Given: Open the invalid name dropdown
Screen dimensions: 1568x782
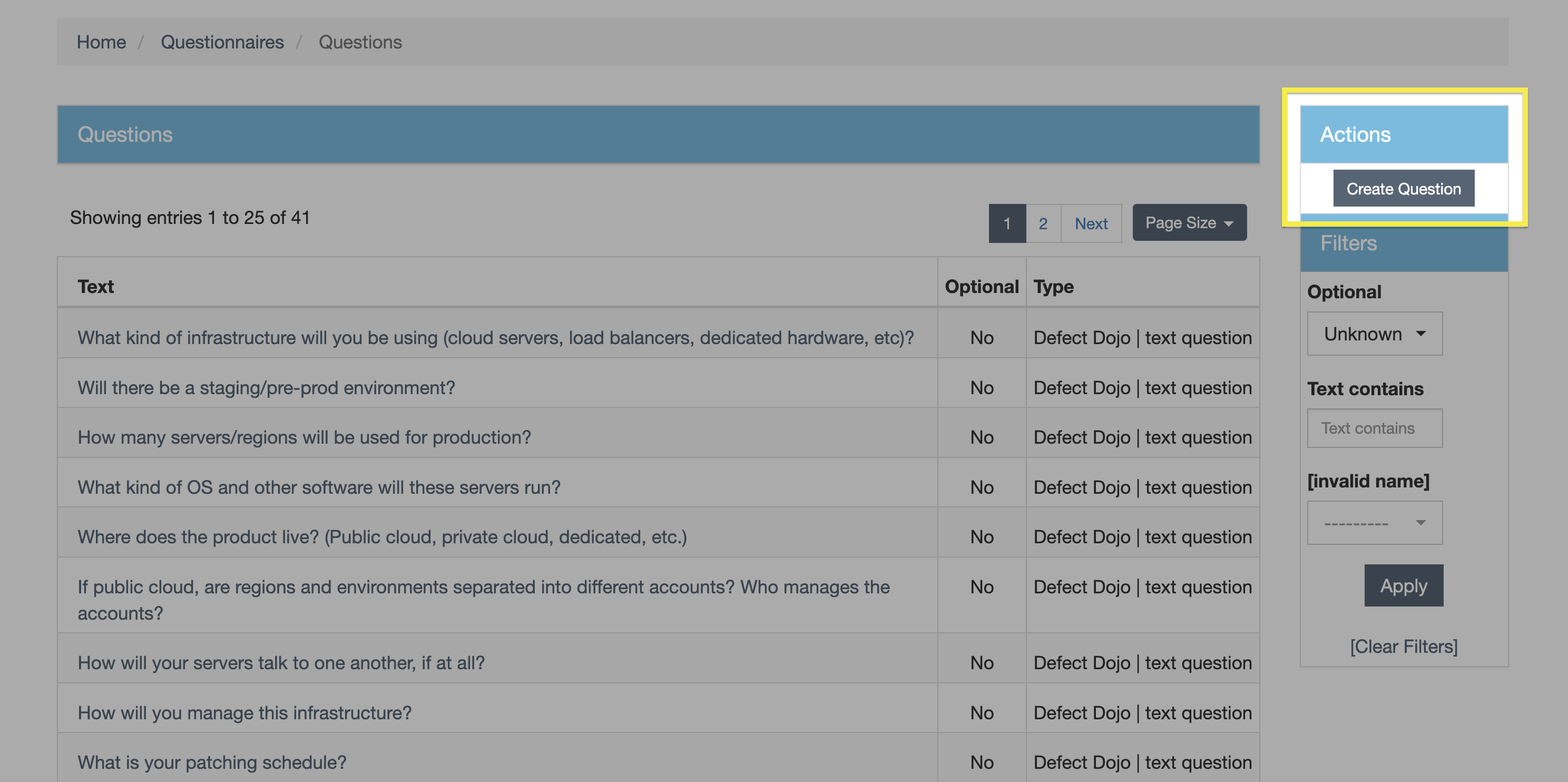Looking at the screenshot, I should tap(1375, 523).
